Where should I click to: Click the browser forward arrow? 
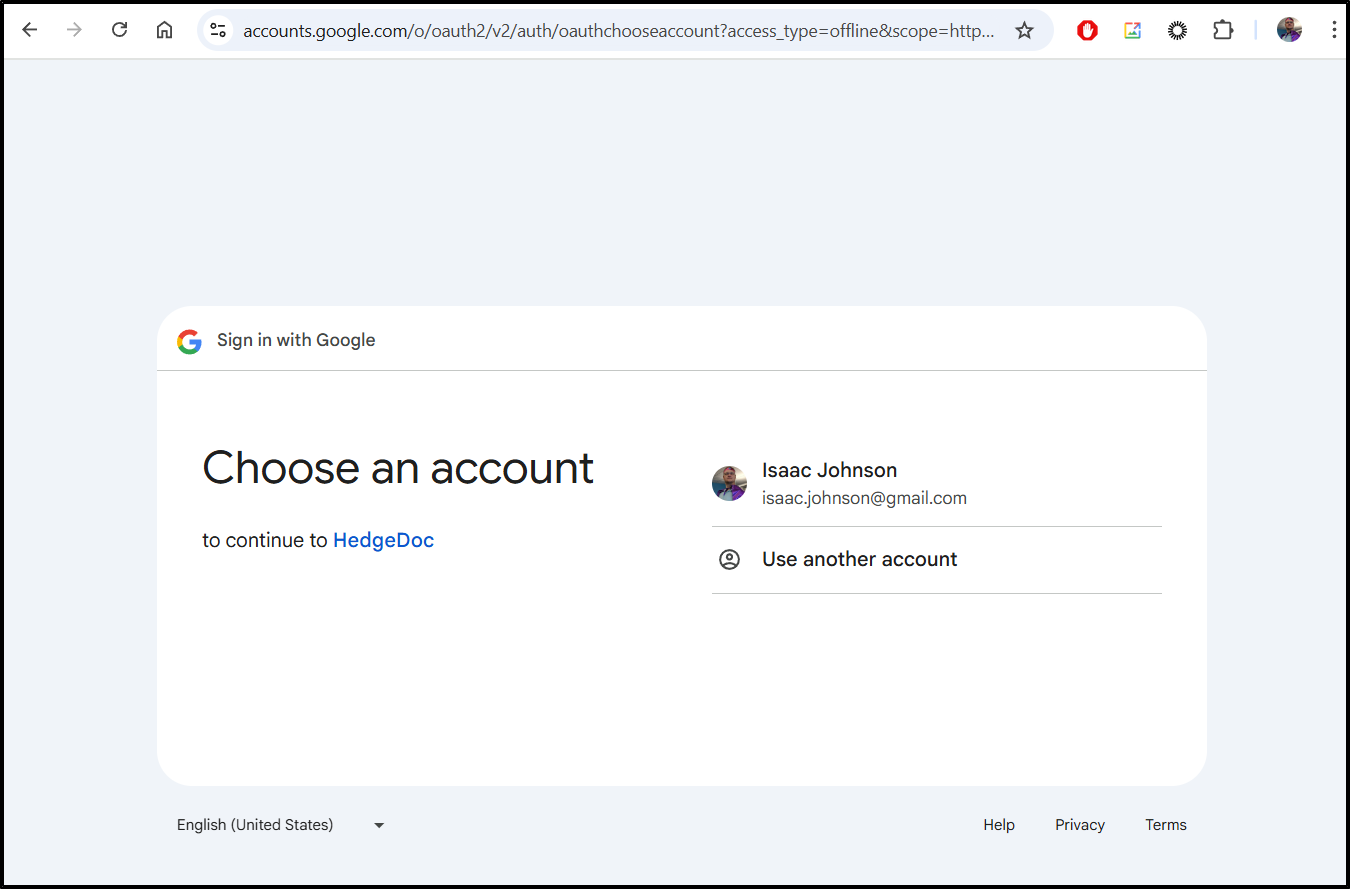[x=74, y=30]
